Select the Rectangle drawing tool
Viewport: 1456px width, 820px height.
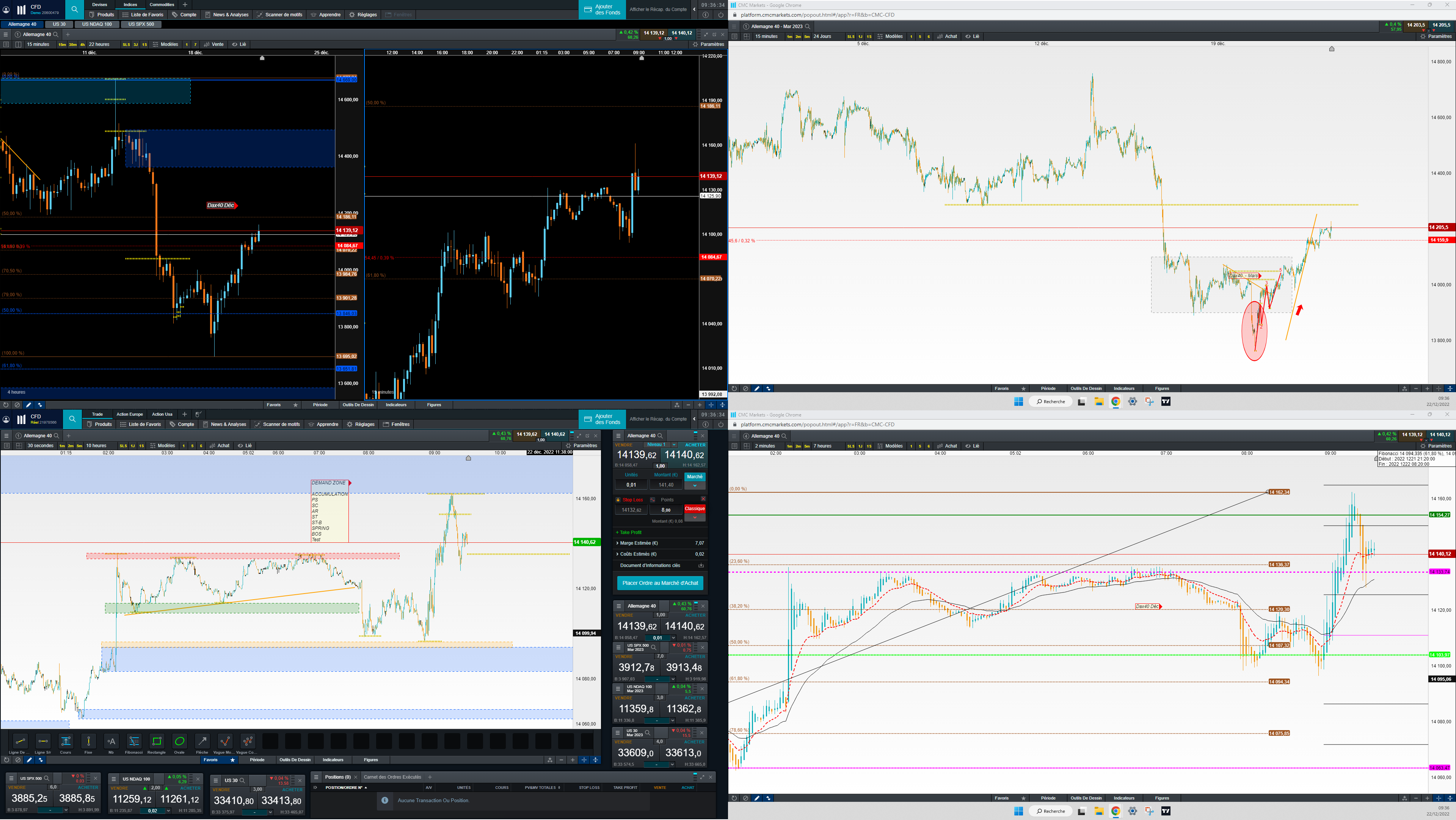tap(157, 741)
